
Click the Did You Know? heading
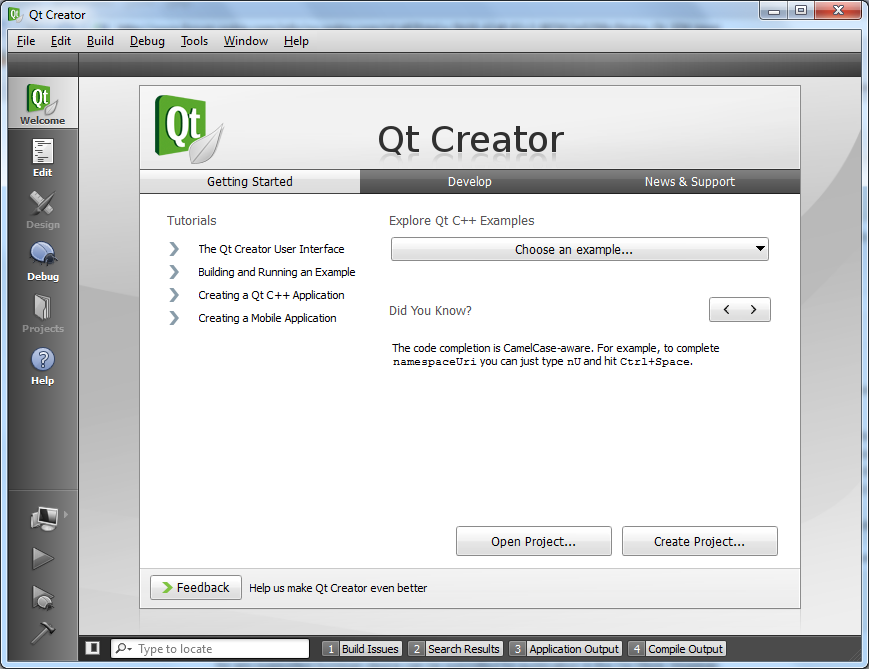430,310
